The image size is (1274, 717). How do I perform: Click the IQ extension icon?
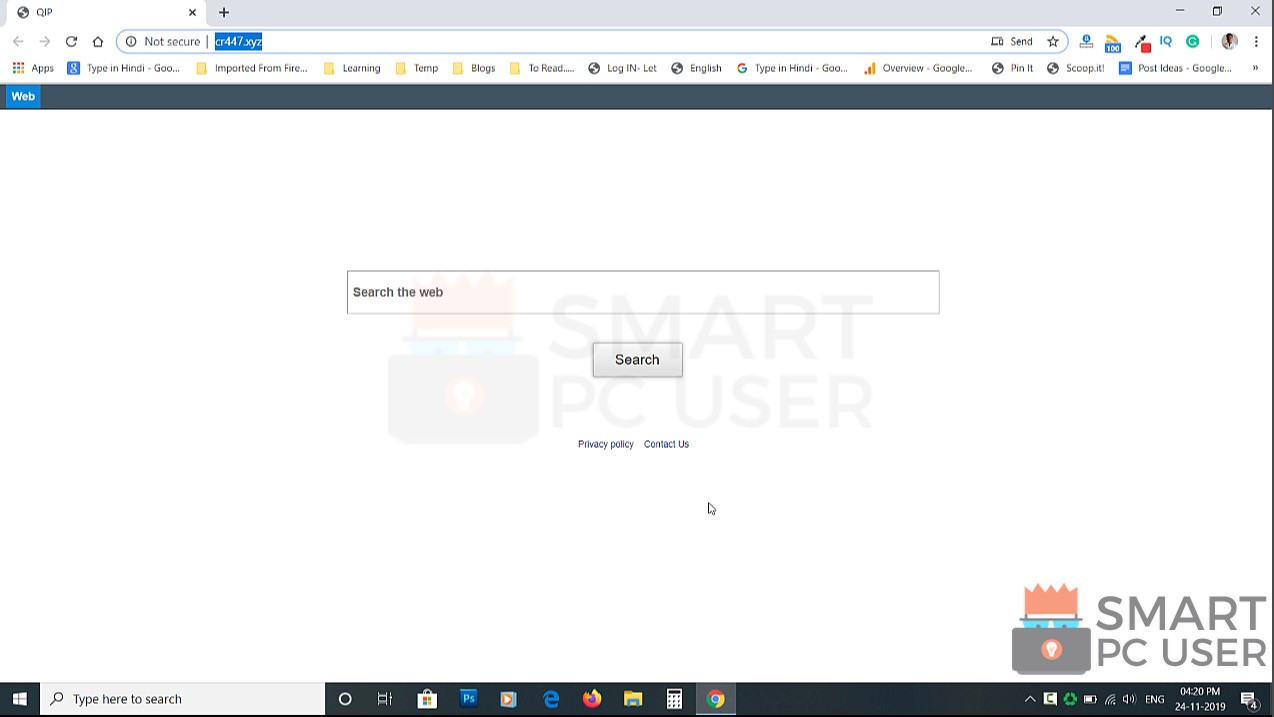tap(1165, 41)
